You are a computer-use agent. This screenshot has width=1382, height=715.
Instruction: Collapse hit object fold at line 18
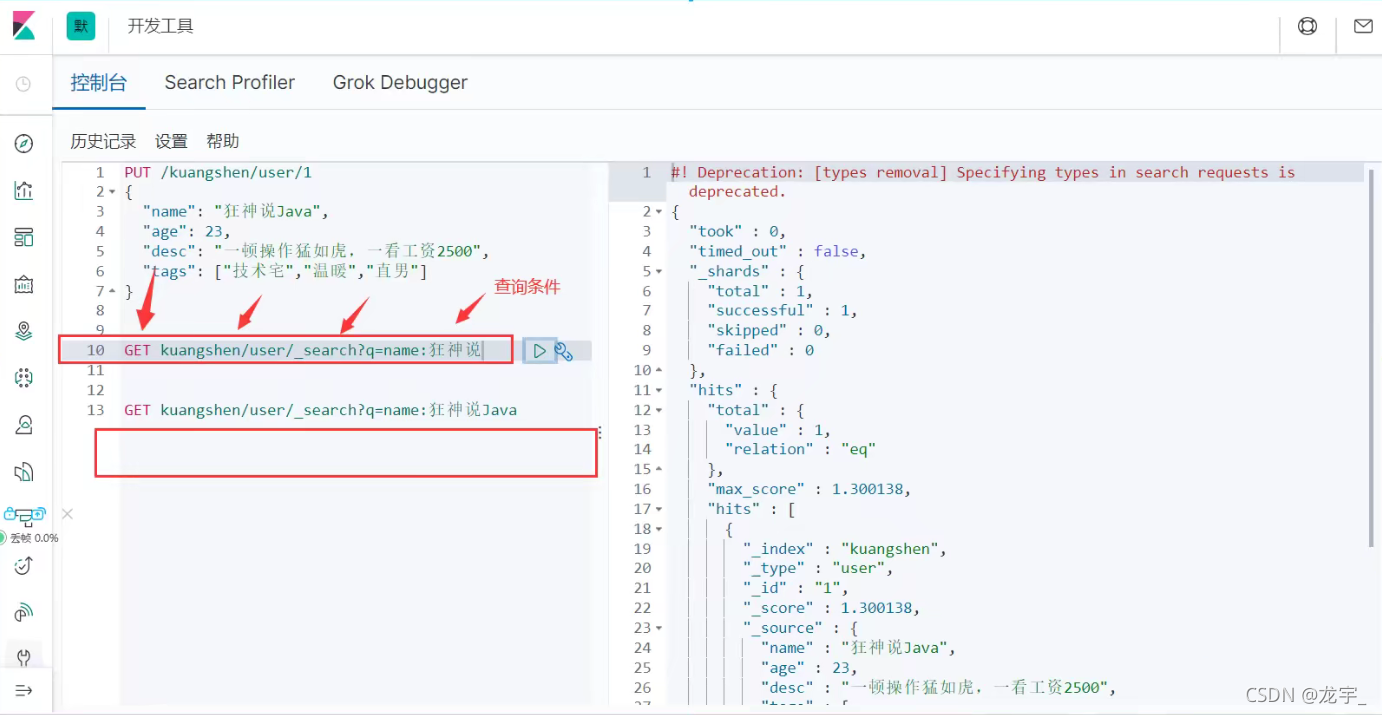point(658,529)
